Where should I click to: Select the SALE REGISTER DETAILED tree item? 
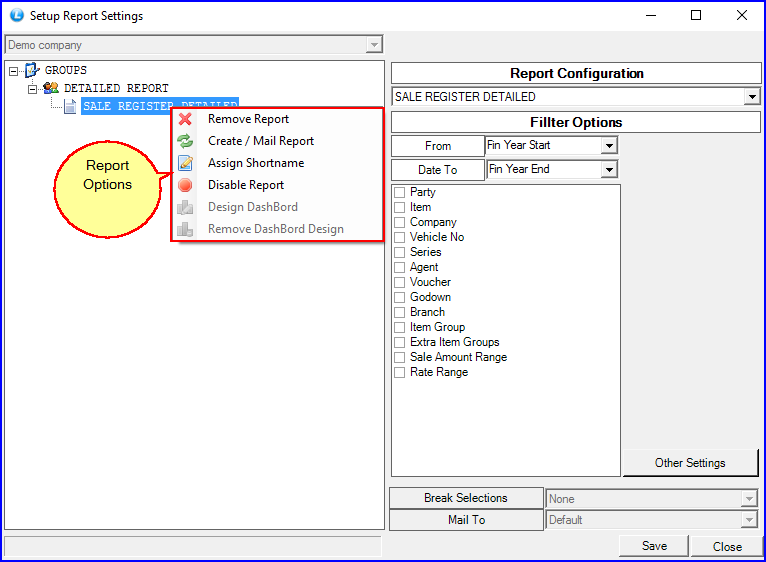[160, 105]
